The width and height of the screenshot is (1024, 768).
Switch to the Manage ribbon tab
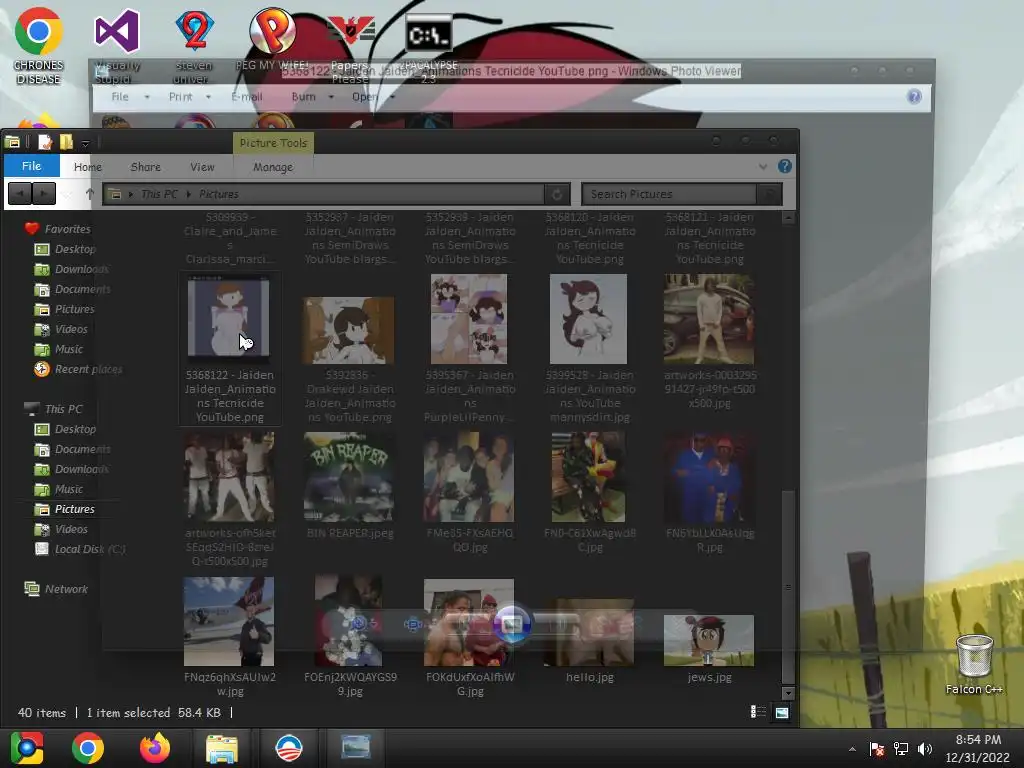[x=273, y=167]
